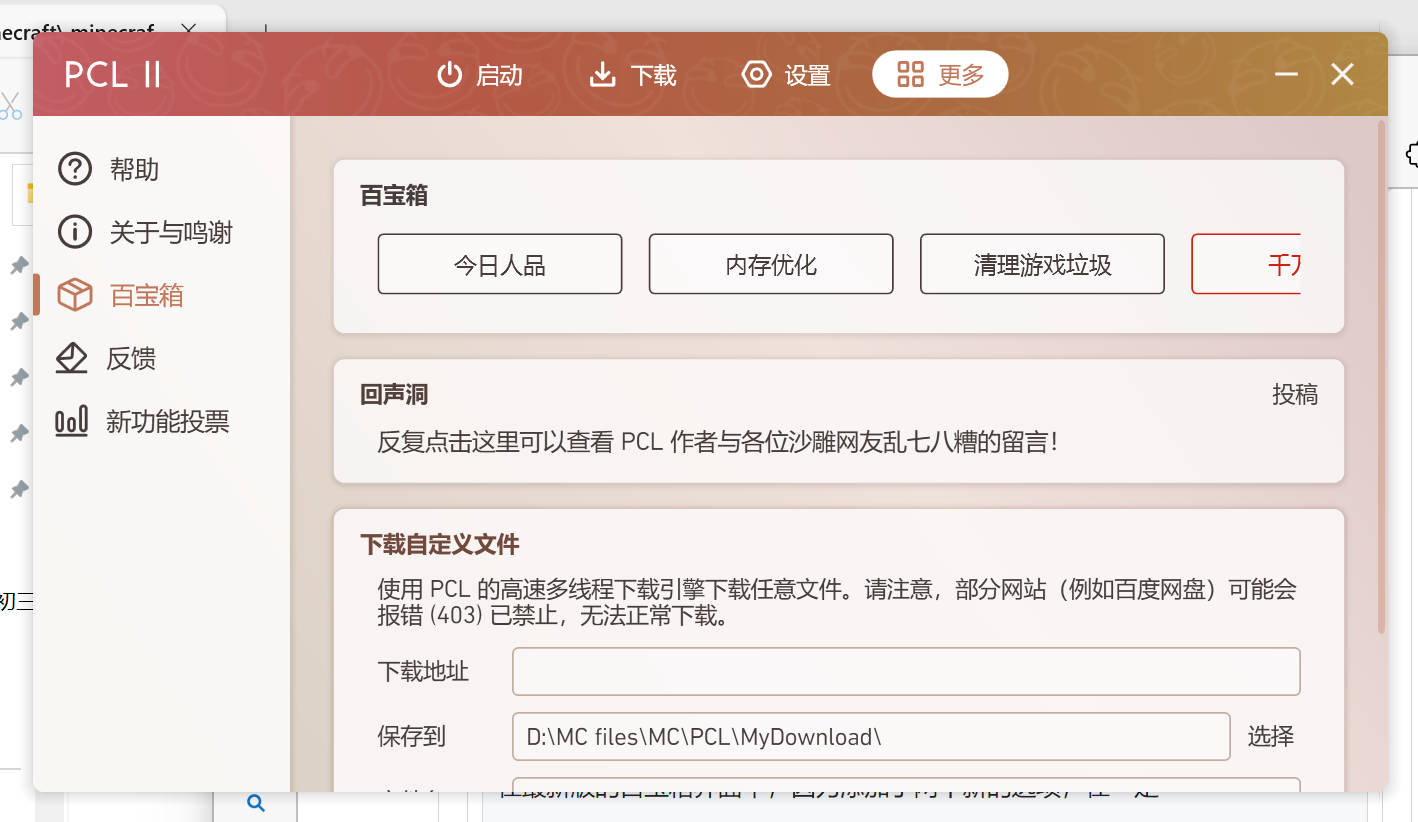Click the blue search magnifier at bottom left
The image size is (1418, 822).
pyautogui.click(x=254, y=802)
